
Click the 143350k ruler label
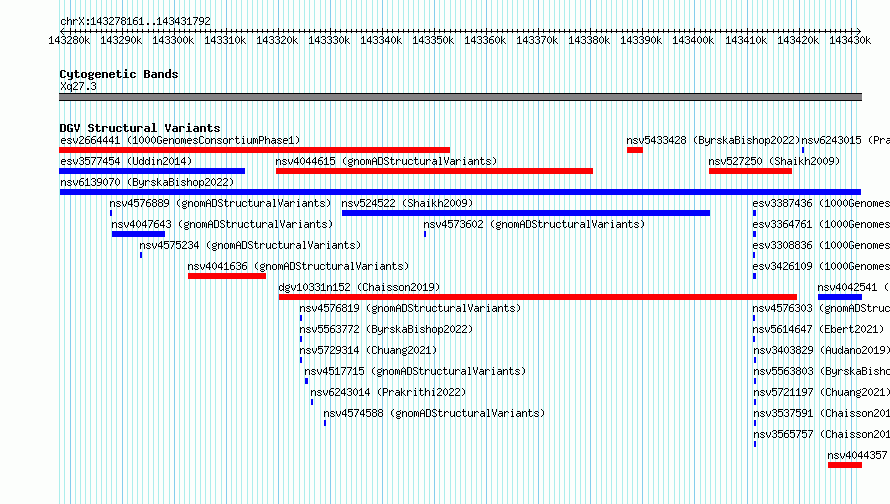pos(433,40)
